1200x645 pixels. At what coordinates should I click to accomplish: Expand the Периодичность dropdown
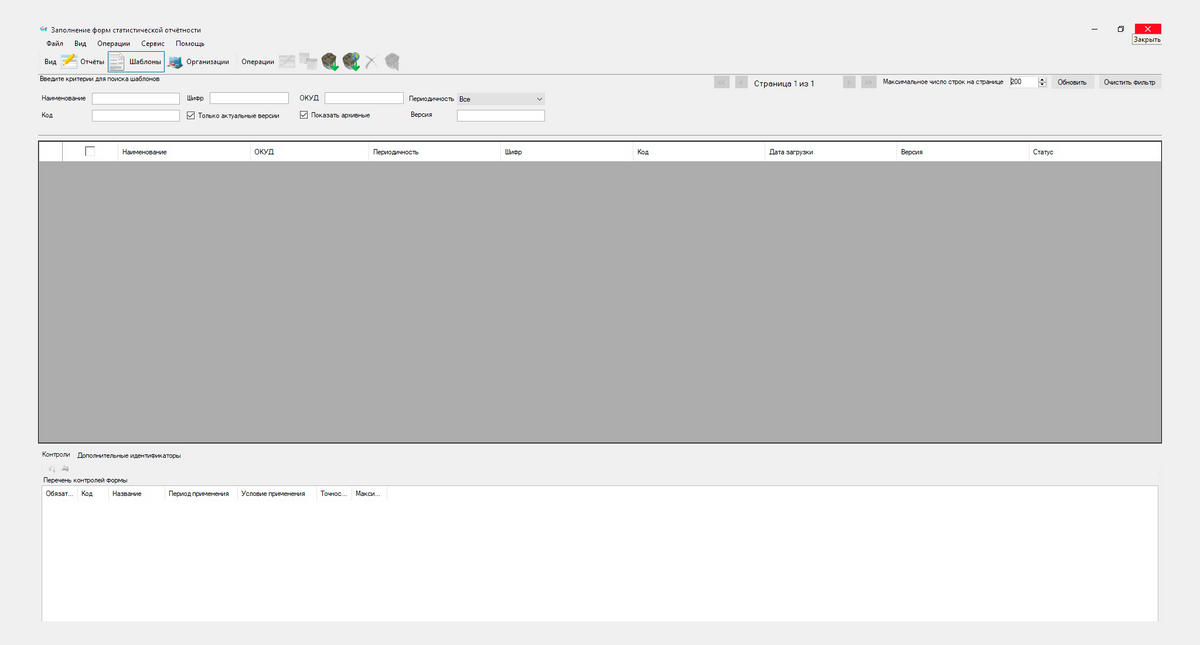[539, 100]
